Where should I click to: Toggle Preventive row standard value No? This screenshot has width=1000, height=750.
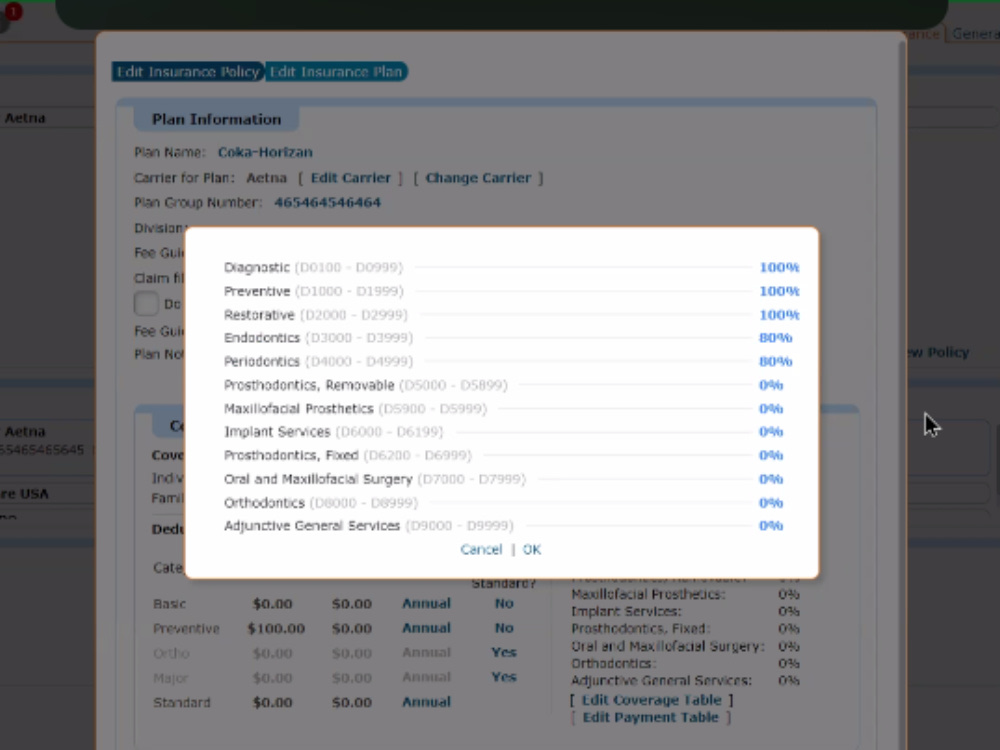[504, 628]
